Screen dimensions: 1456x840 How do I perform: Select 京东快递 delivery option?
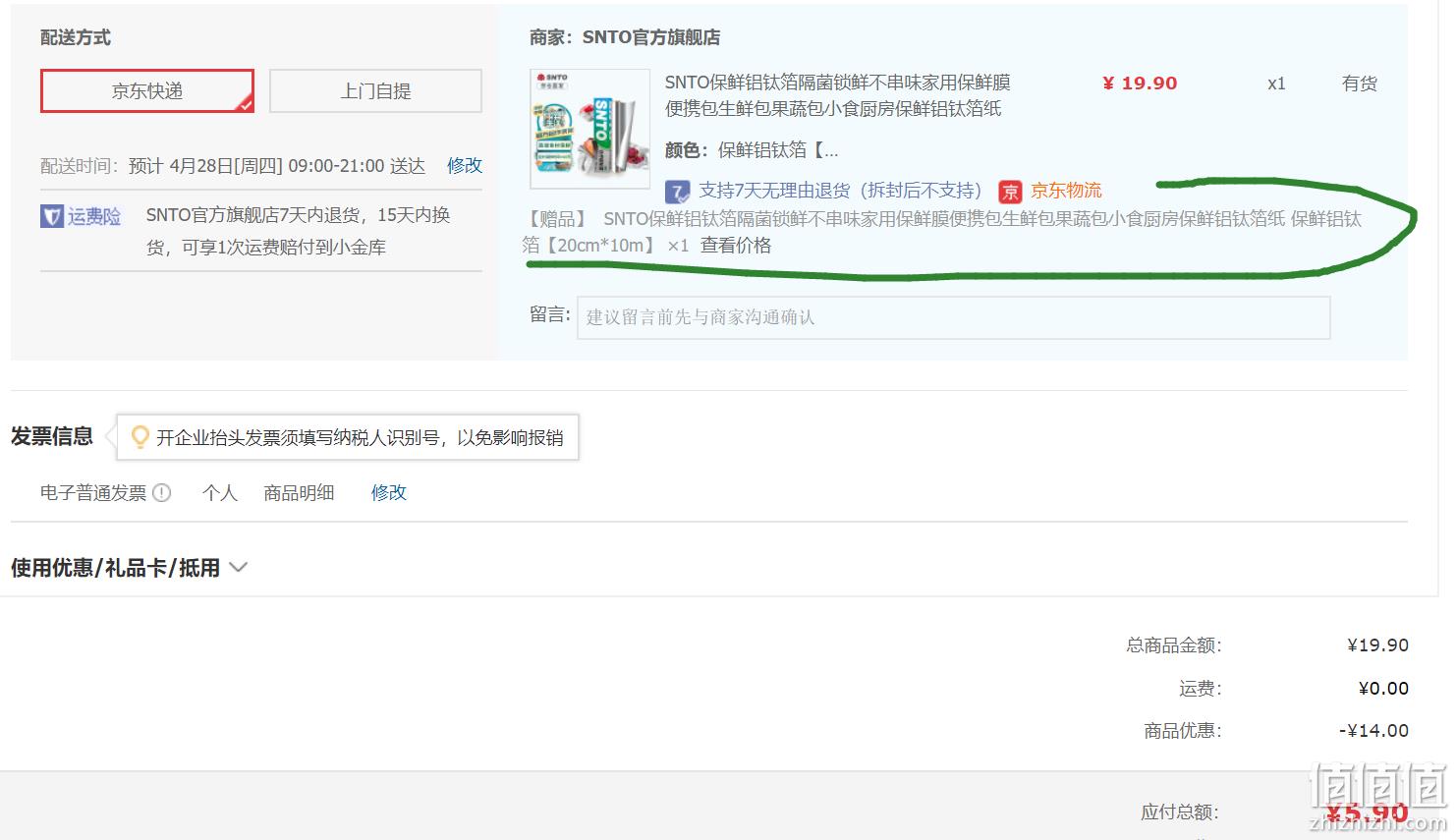[147, 91]
